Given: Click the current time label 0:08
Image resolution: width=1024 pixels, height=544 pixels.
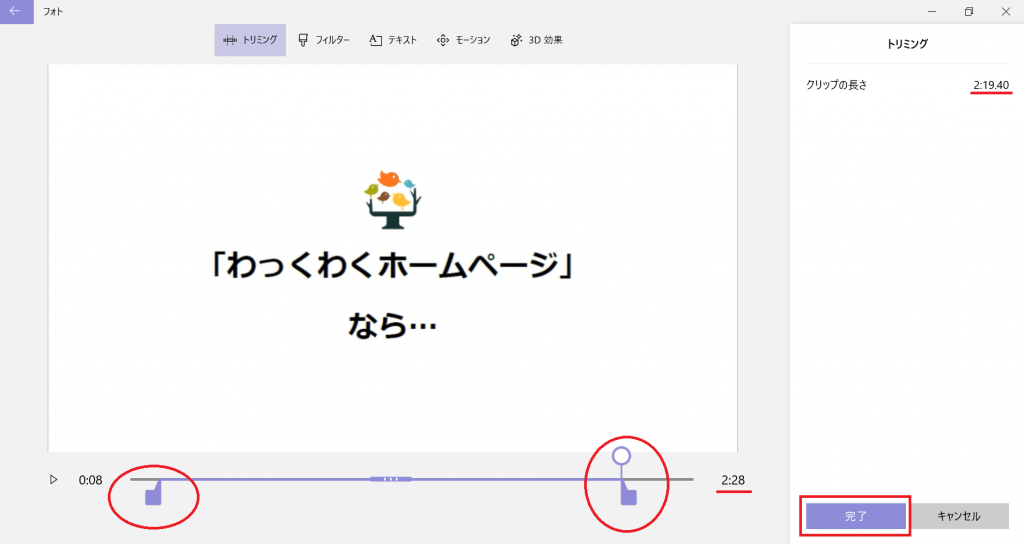Looking at the screenshot, I should [90, 480].
